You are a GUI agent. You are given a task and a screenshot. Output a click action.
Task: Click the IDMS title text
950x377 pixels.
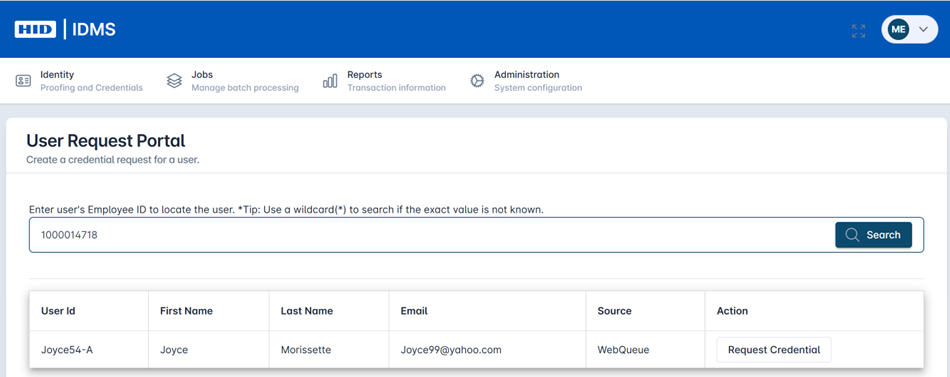(x=94, y=29)
